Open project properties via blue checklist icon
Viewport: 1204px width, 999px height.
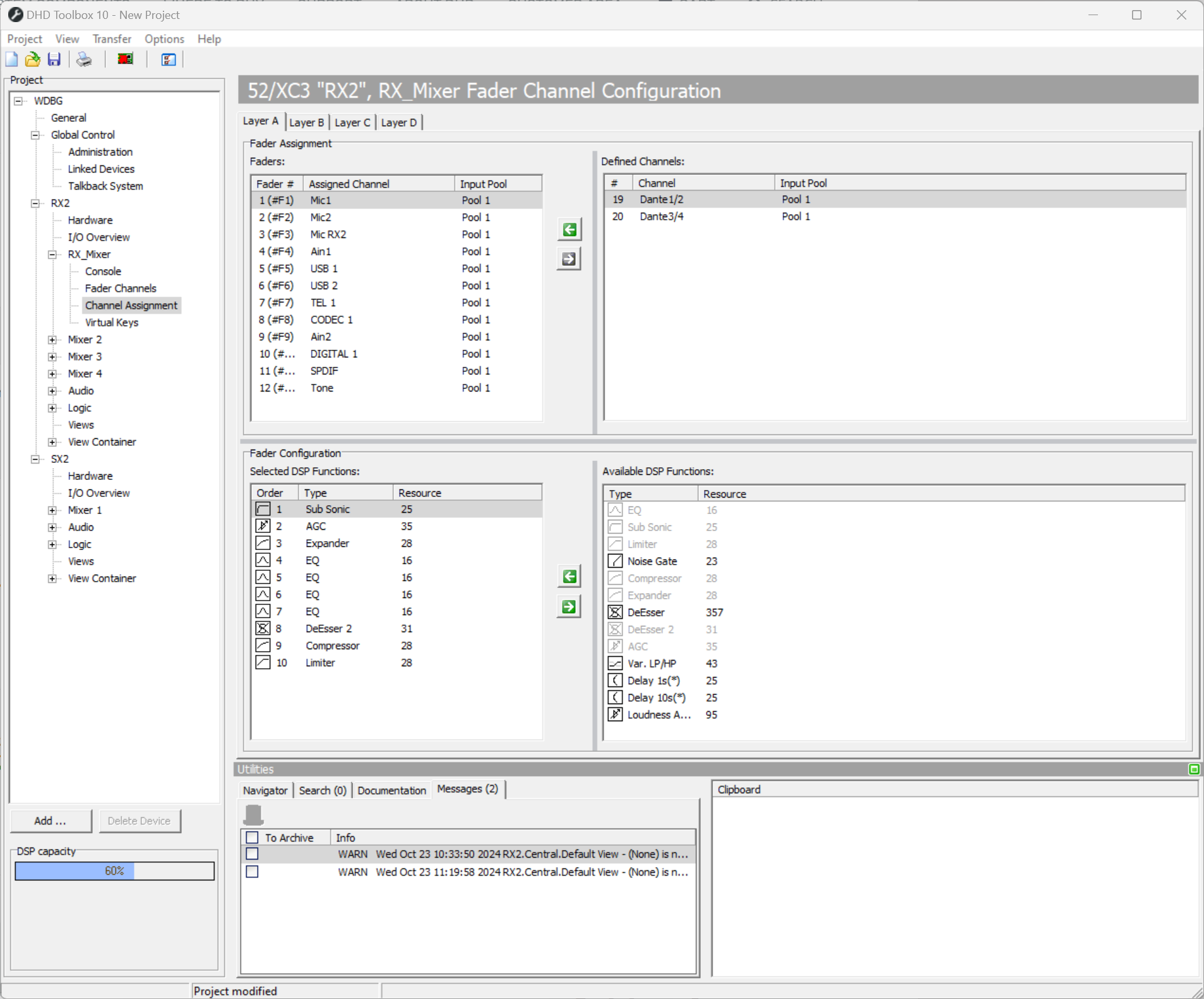pyautogui.click(x=167, y=59)
